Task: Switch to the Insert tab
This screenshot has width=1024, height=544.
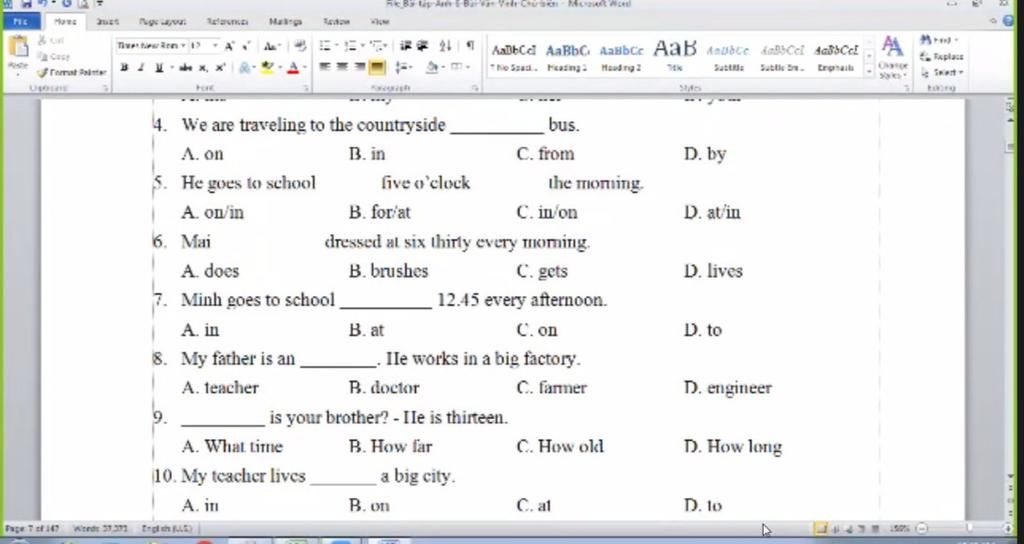Action: point(107,22)
